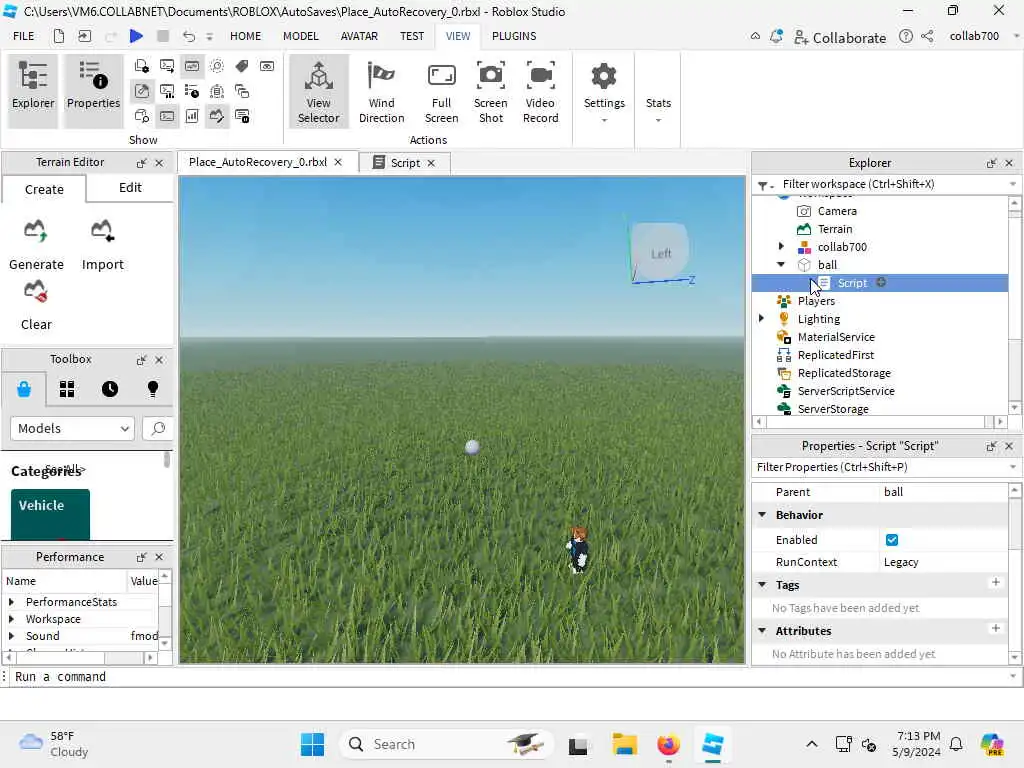
Task: Click the Undo arrow icon
Action: click(x=188, y=36)
